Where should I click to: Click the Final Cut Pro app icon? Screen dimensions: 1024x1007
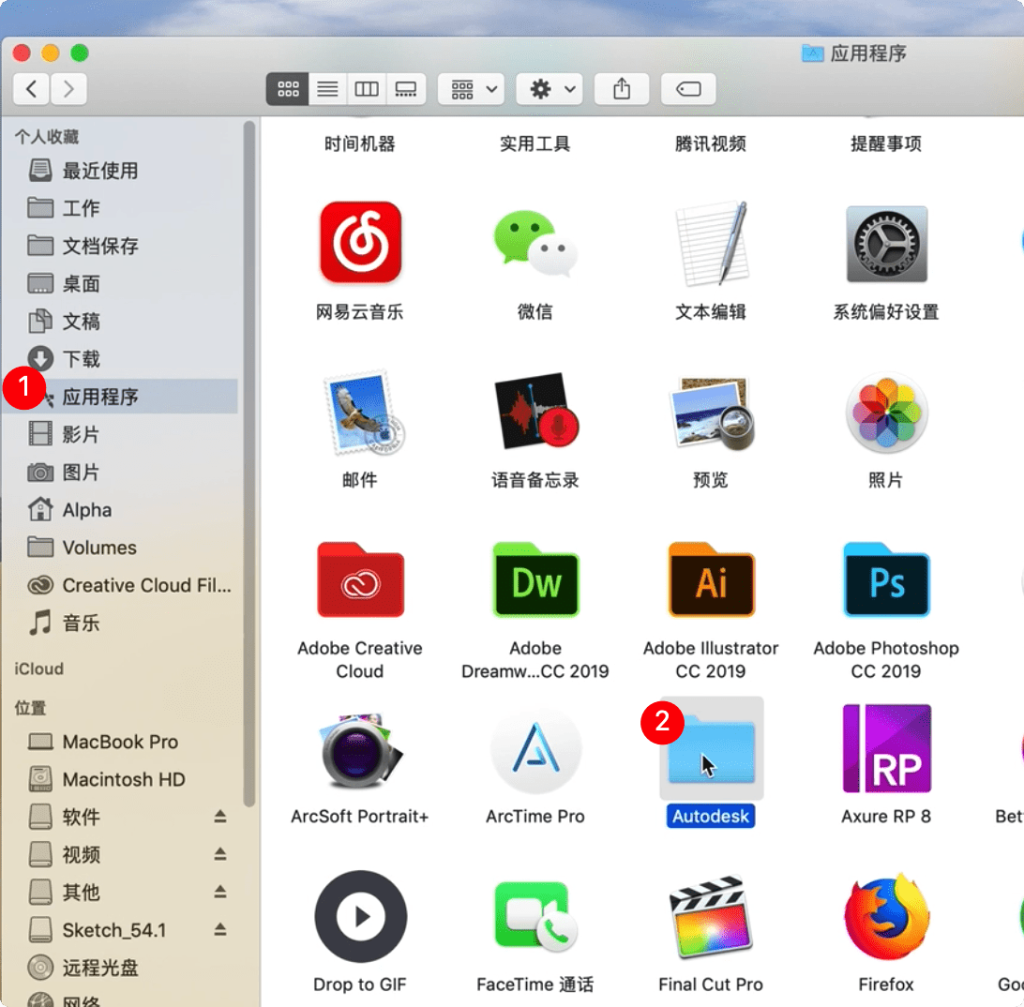pyautogui.click(x=710, y=918)
